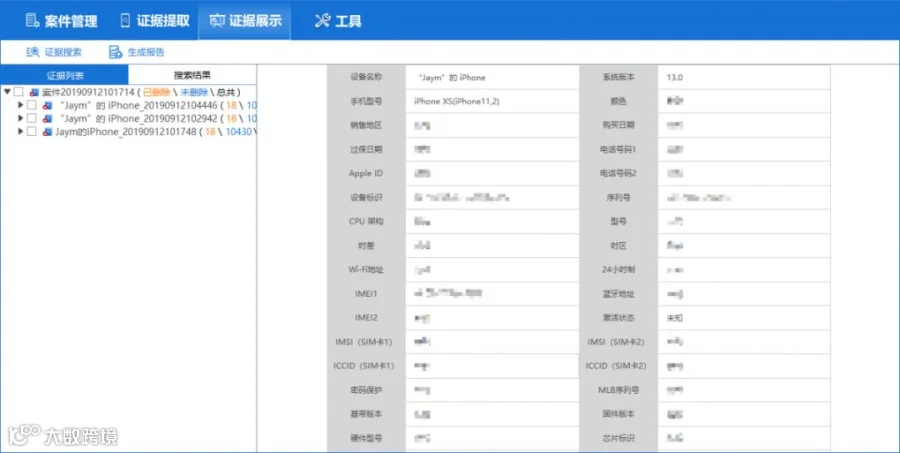Click the Apple ID label cell
Image resolution: width=900 pixels, height=453 pixels.
(x=366, y=173)
